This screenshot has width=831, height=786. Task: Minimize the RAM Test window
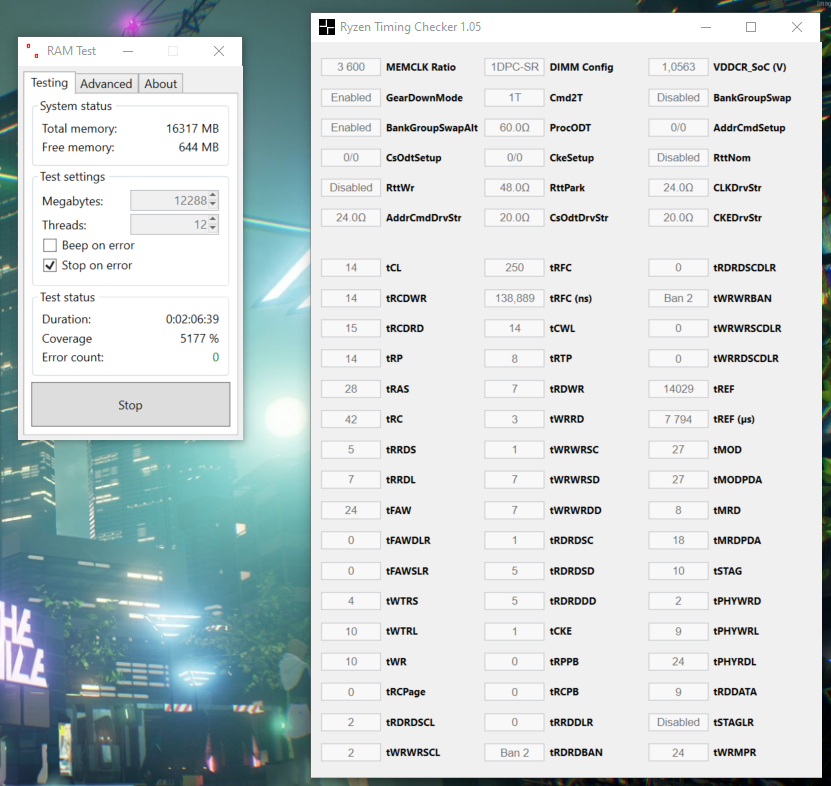(x=128, y=51)
